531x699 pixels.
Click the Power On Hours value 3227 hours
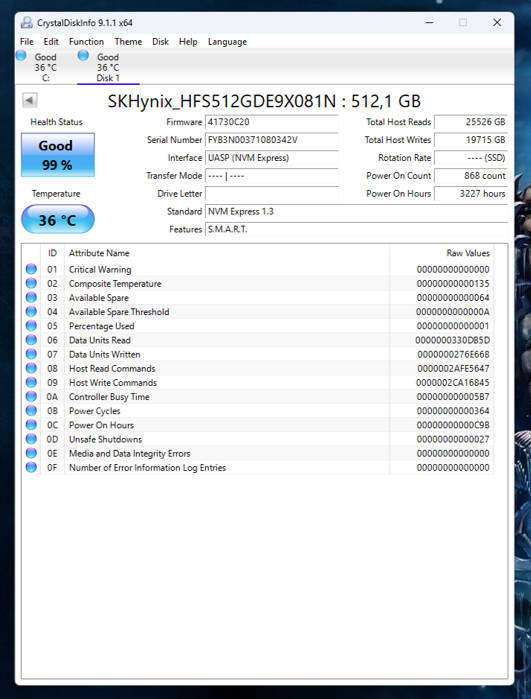471,193
